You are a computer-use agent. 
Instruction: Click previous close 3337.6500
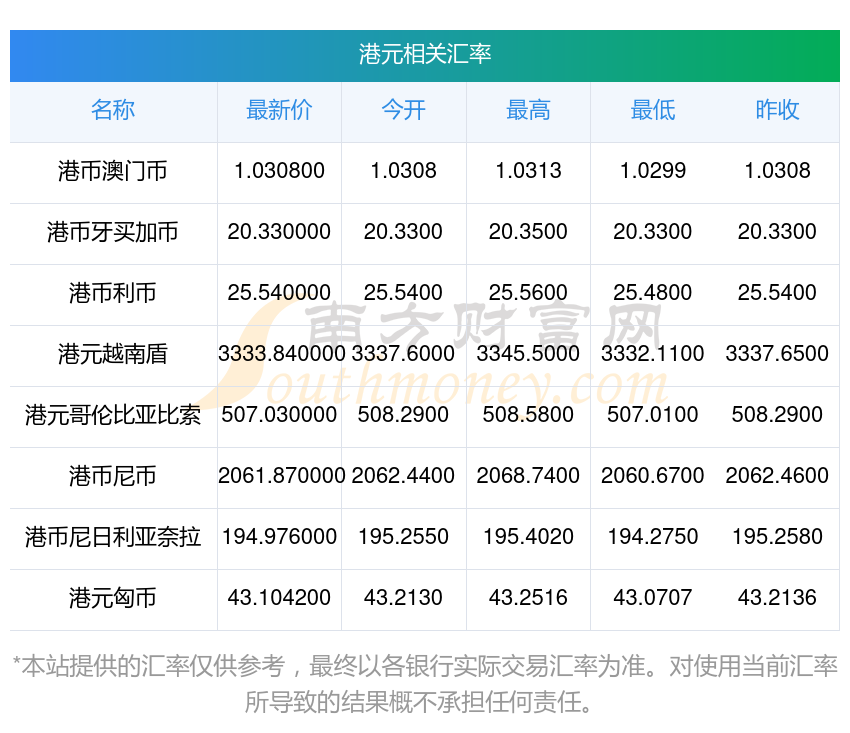click(777, 354)
